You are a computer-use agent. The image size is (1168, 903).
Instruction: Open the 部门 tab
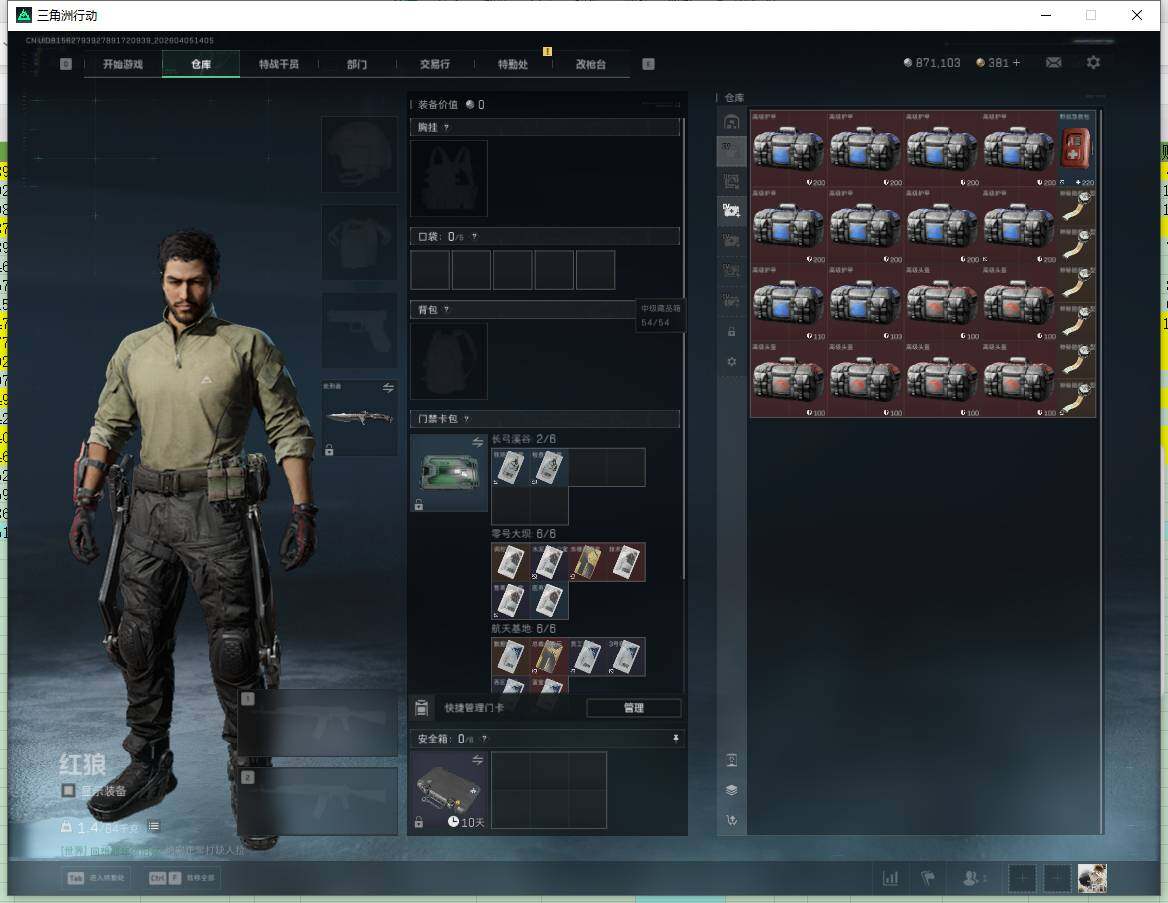coord(357,64)
